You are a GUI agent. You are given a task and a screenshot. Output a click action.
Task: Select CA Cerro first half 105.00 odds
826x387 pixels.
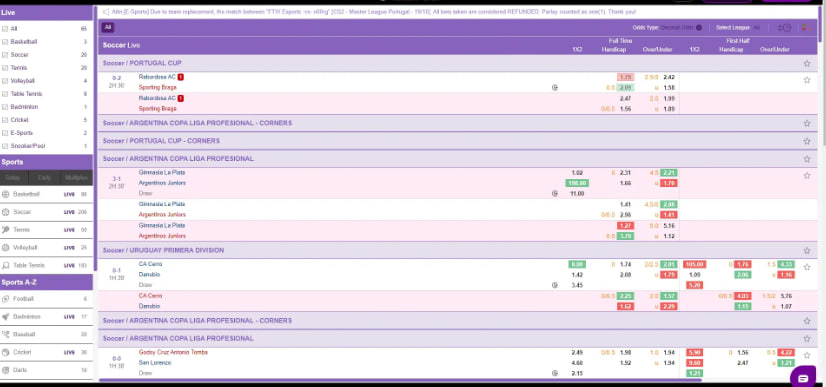694,264
